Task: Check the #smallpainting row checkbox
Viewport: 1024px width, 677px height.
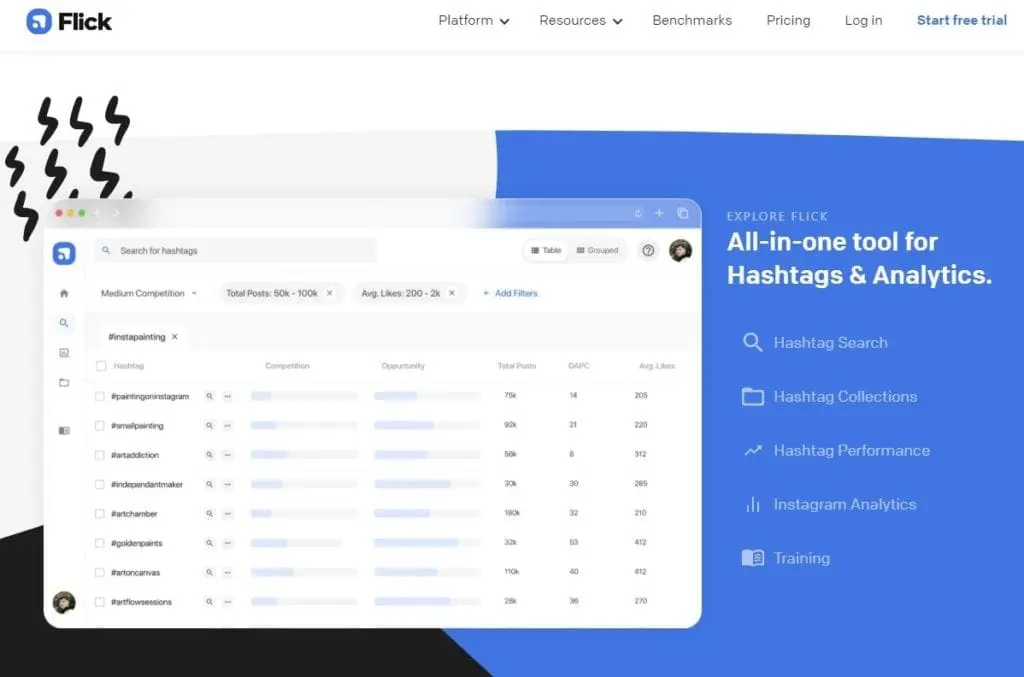Action: pyautogui.click(x=99, y=426)
